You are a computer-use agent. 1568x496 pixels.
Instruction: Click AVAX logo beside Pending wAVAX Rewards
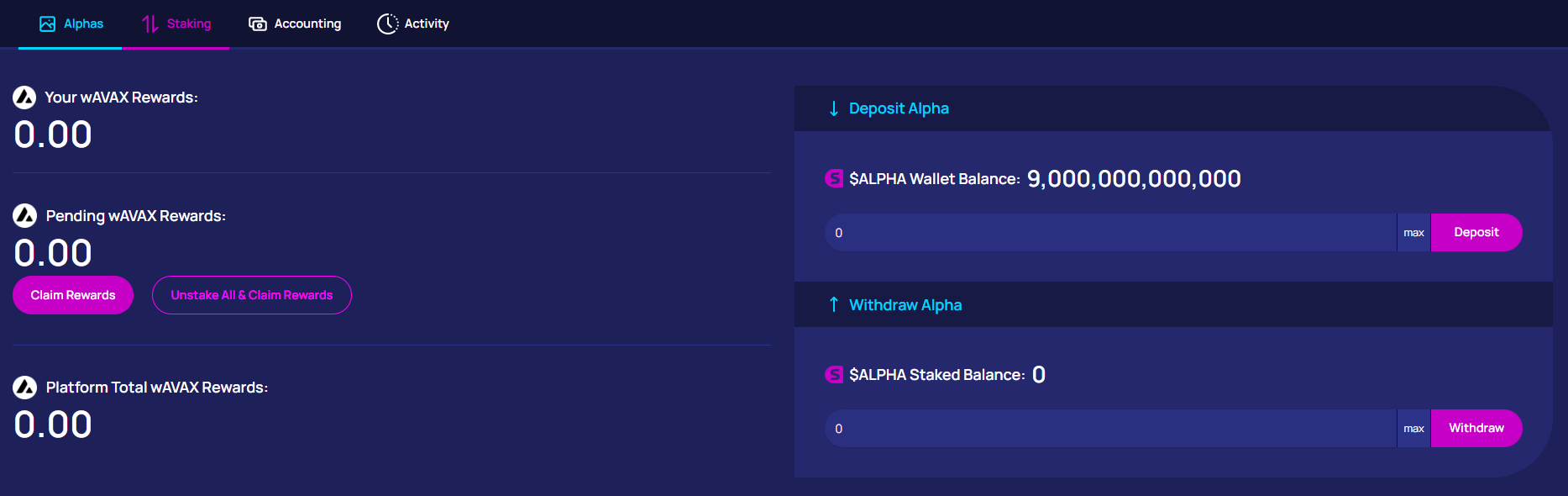tap(24, 216)
